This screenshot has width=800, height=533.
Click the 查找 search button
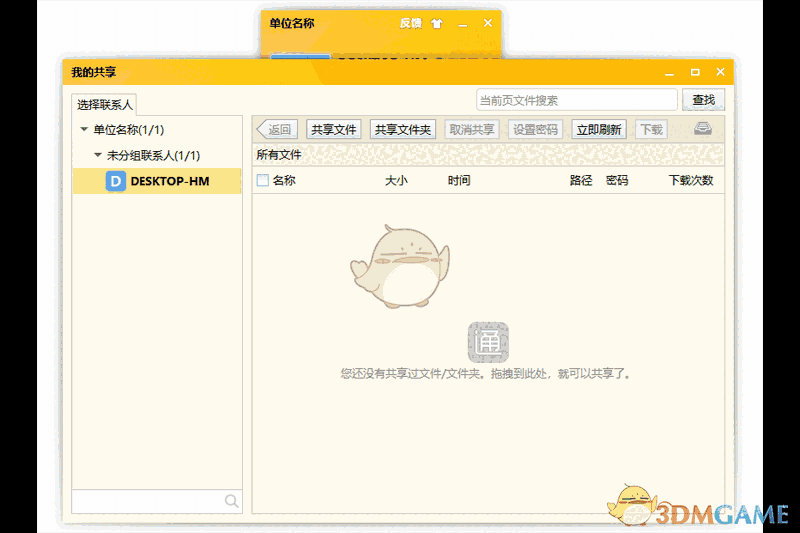(x=703, y=100)
